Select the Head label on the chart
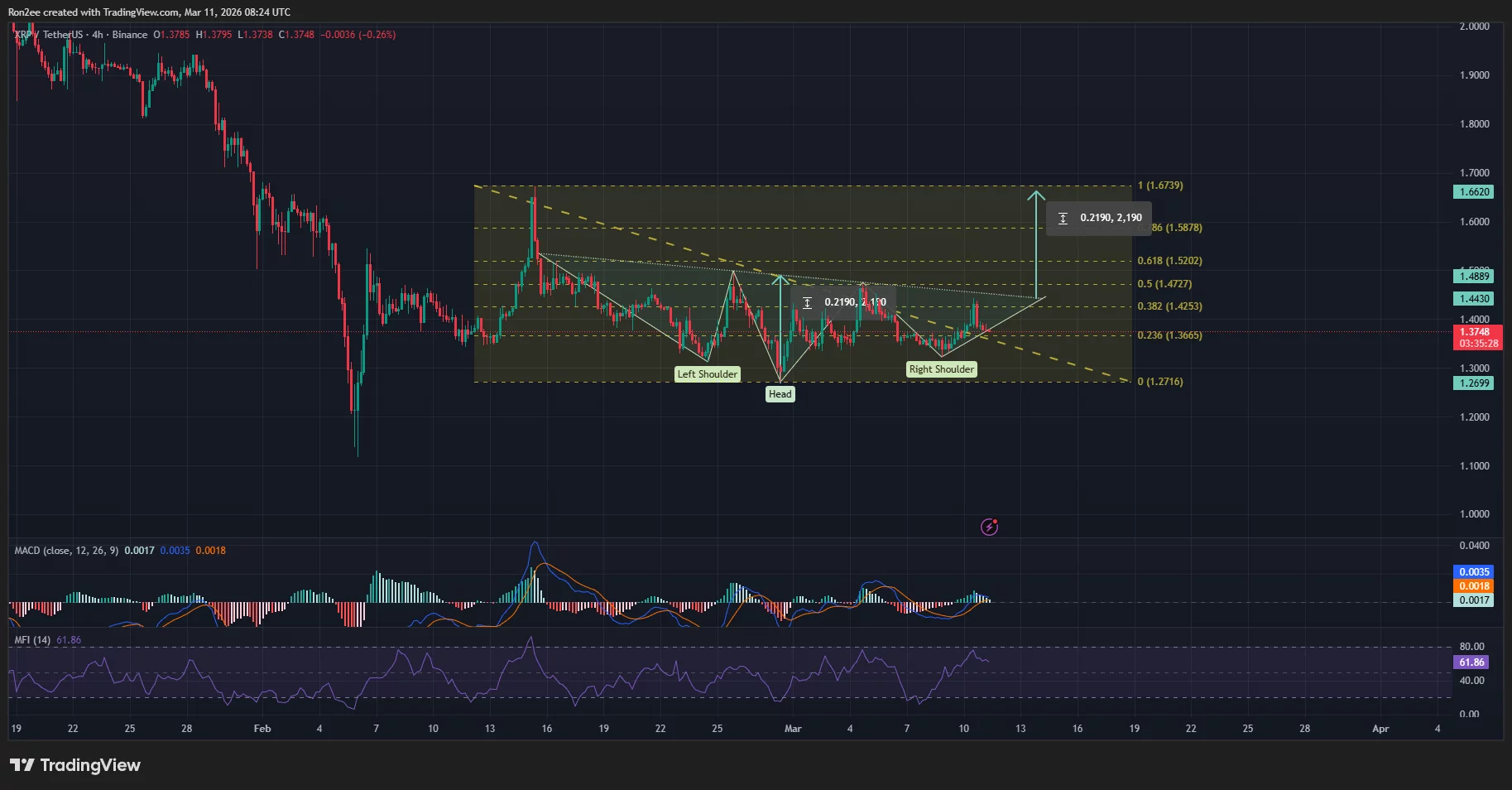Viewport: 1512px width, 790px height. tap(780, 393)
